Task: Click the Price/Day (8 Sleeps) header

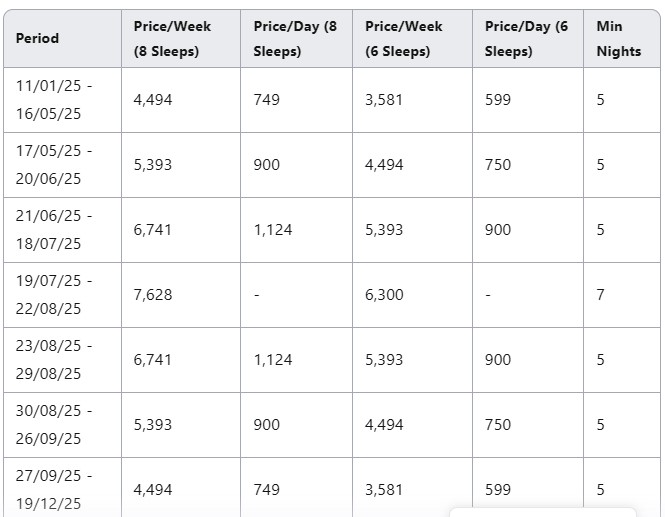Action: [x=296, y=39]
